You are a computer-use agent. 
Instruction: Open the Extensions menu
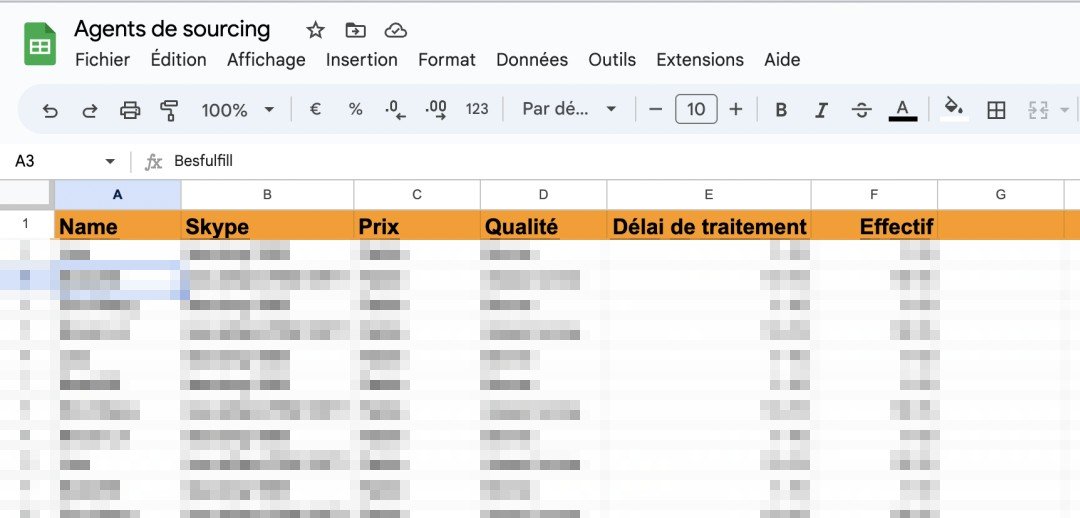700,60
